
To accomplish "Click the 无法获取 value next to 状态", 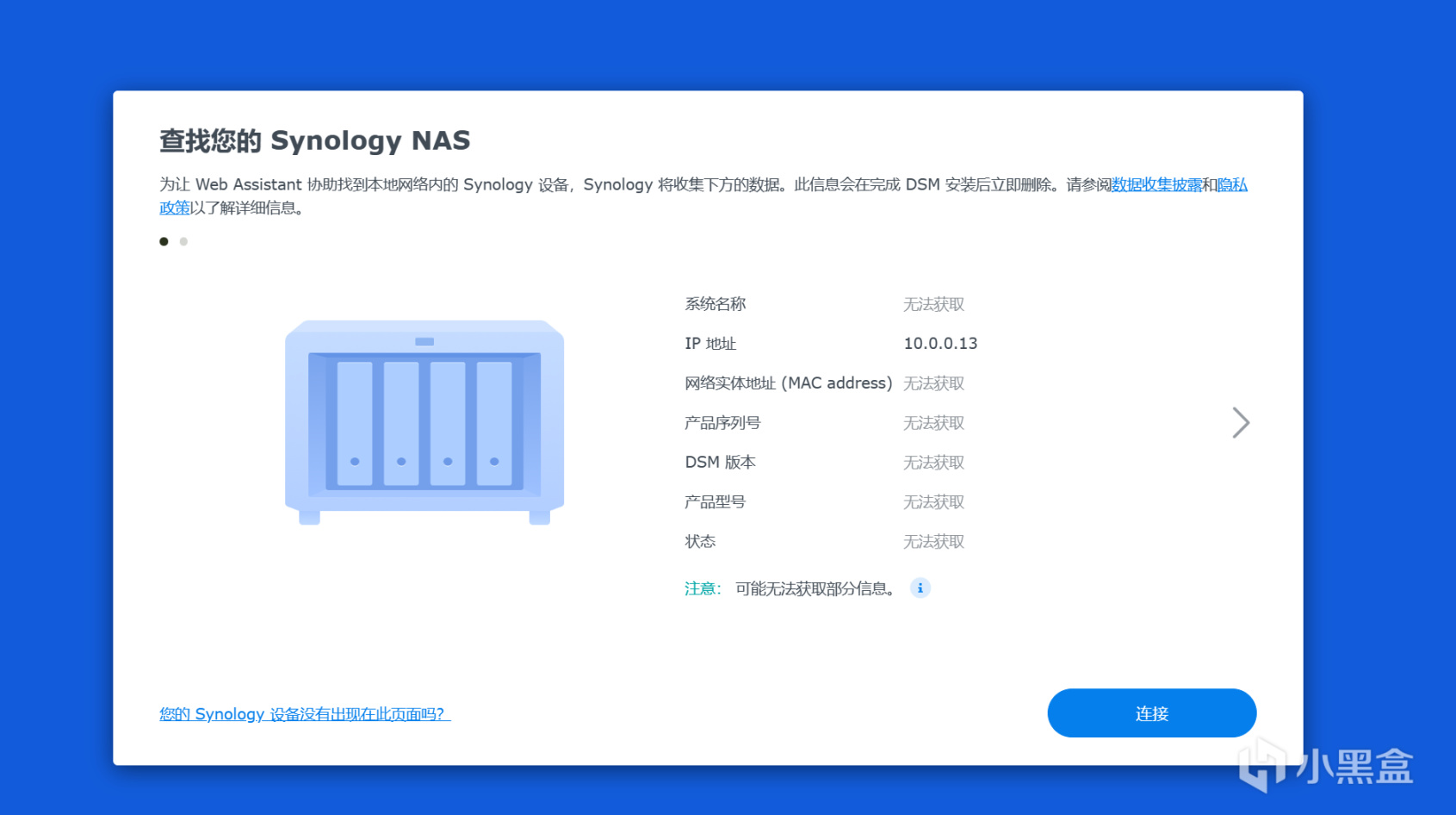I will 934,542.
